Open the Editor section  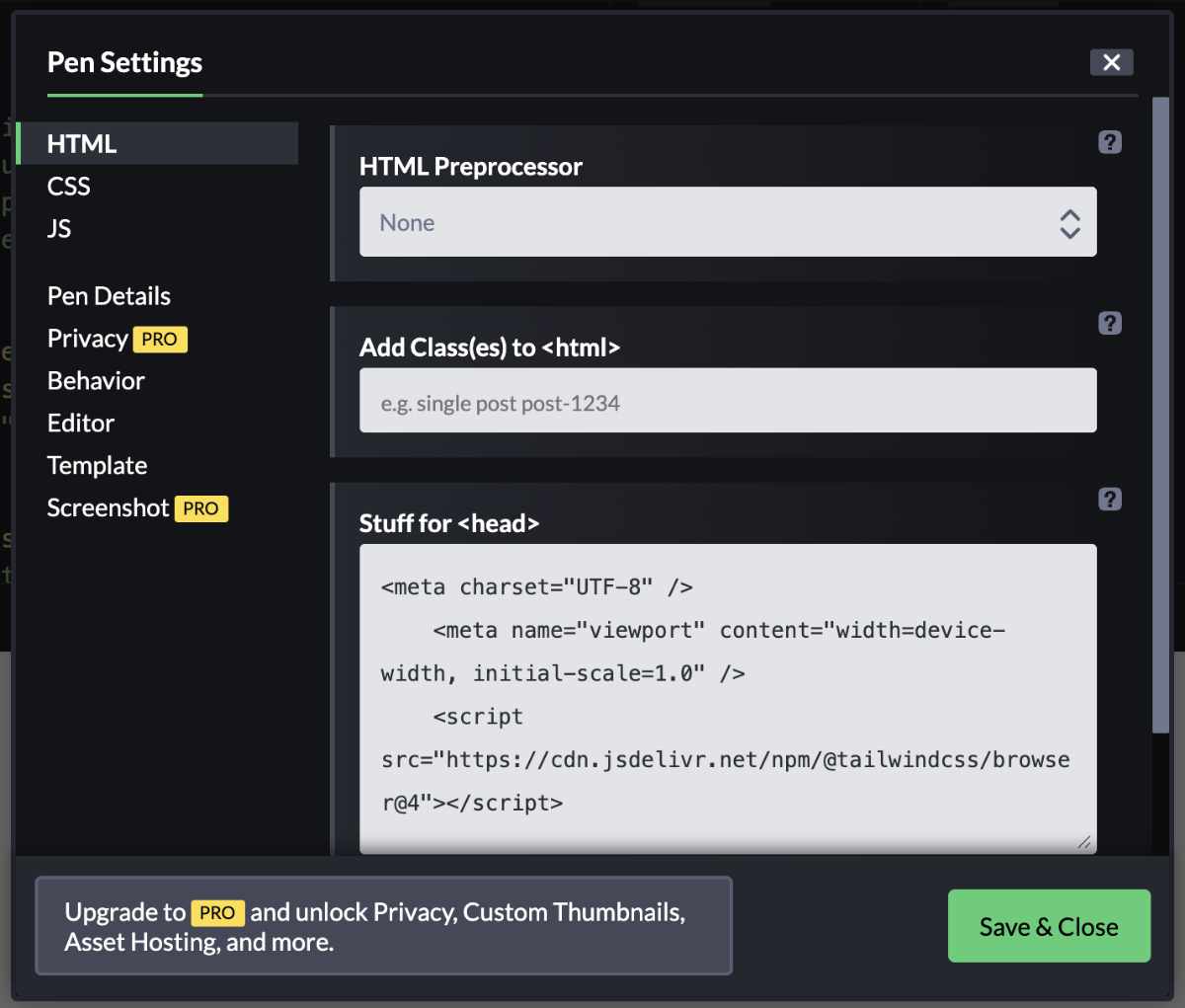tap(81, 424)
